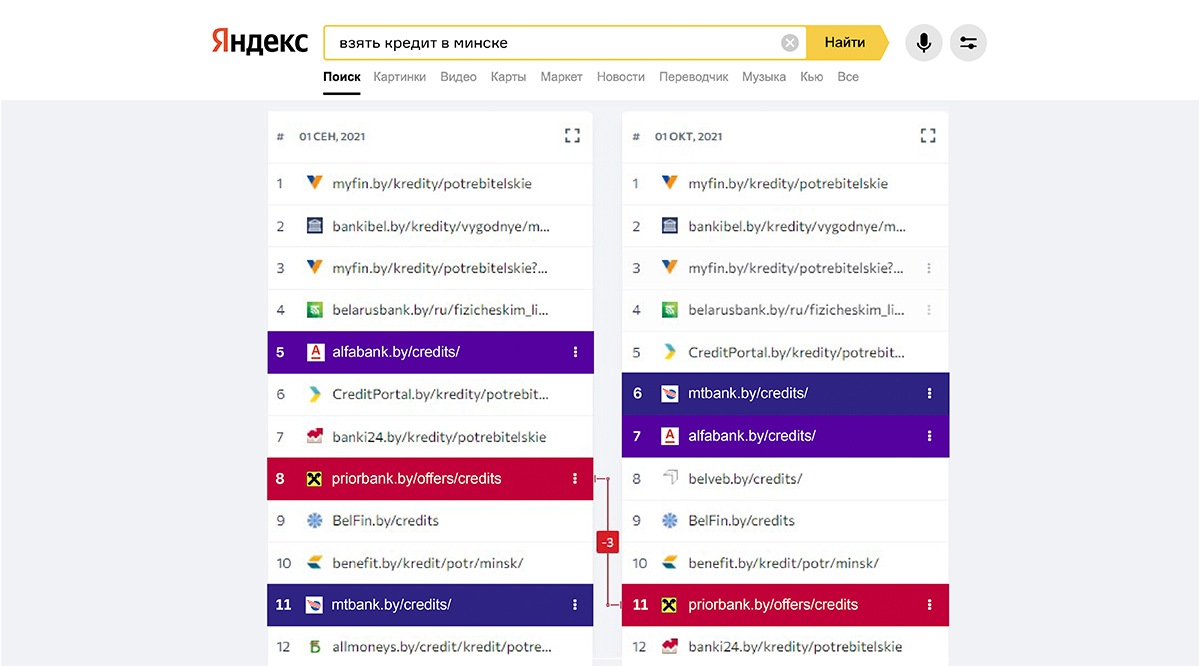Click the 01 ОКТ, 2021 date header
This screenshot has width=1200, height=666.
(x=689, y=136)
